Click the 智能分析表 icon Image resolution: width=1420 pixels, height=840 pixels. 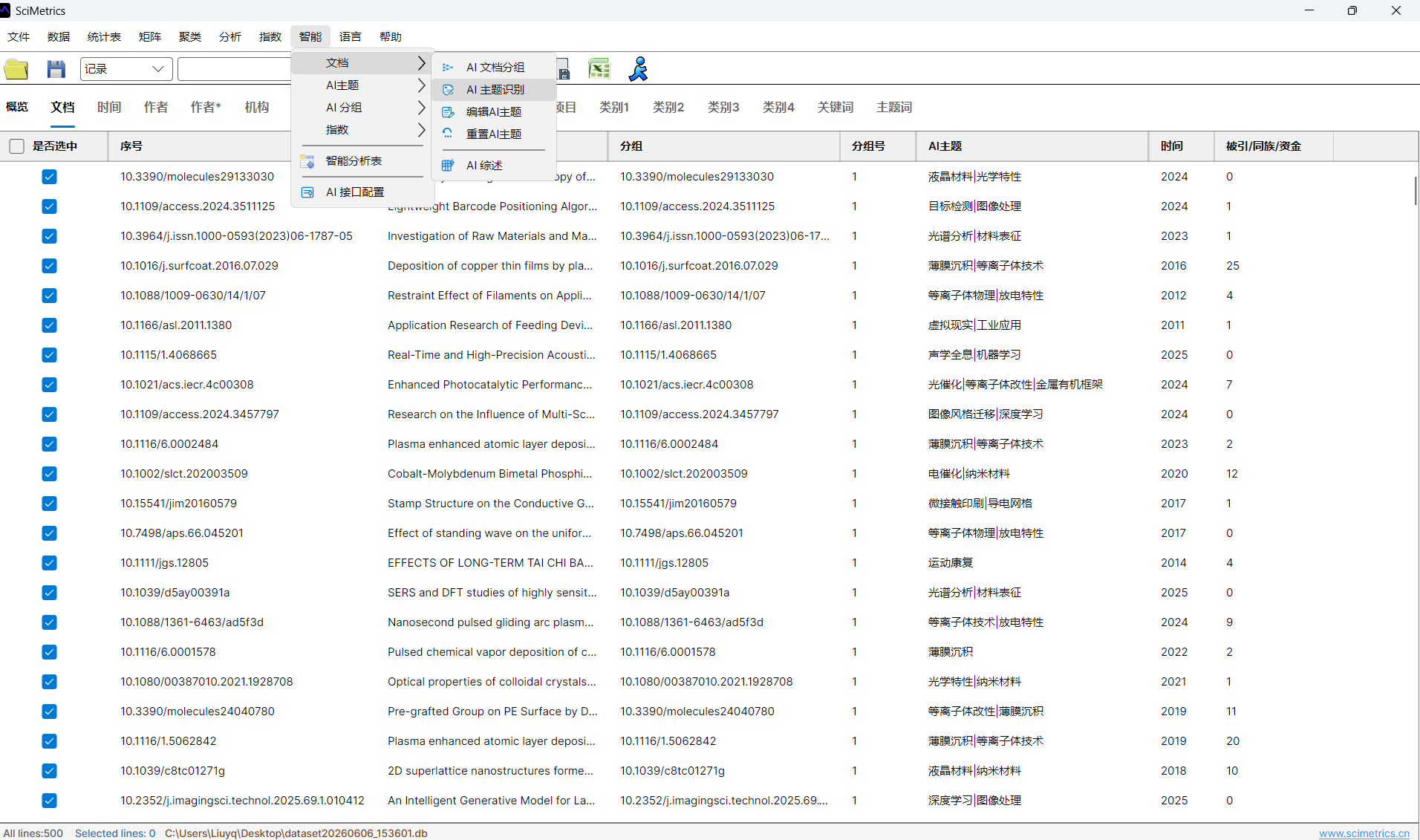307,161
